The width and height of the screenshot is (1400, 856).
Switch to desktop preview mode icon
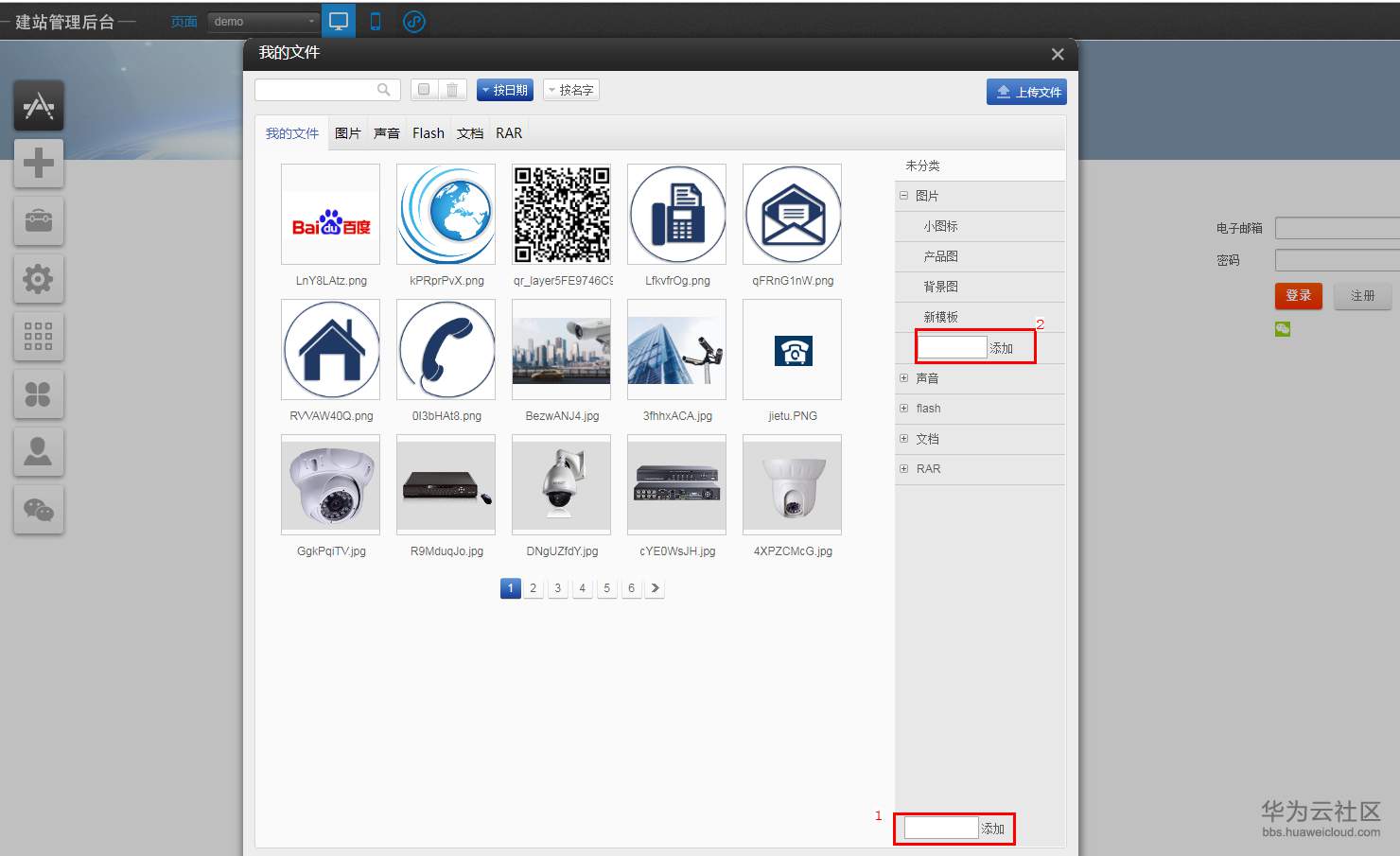coord(339,21)
